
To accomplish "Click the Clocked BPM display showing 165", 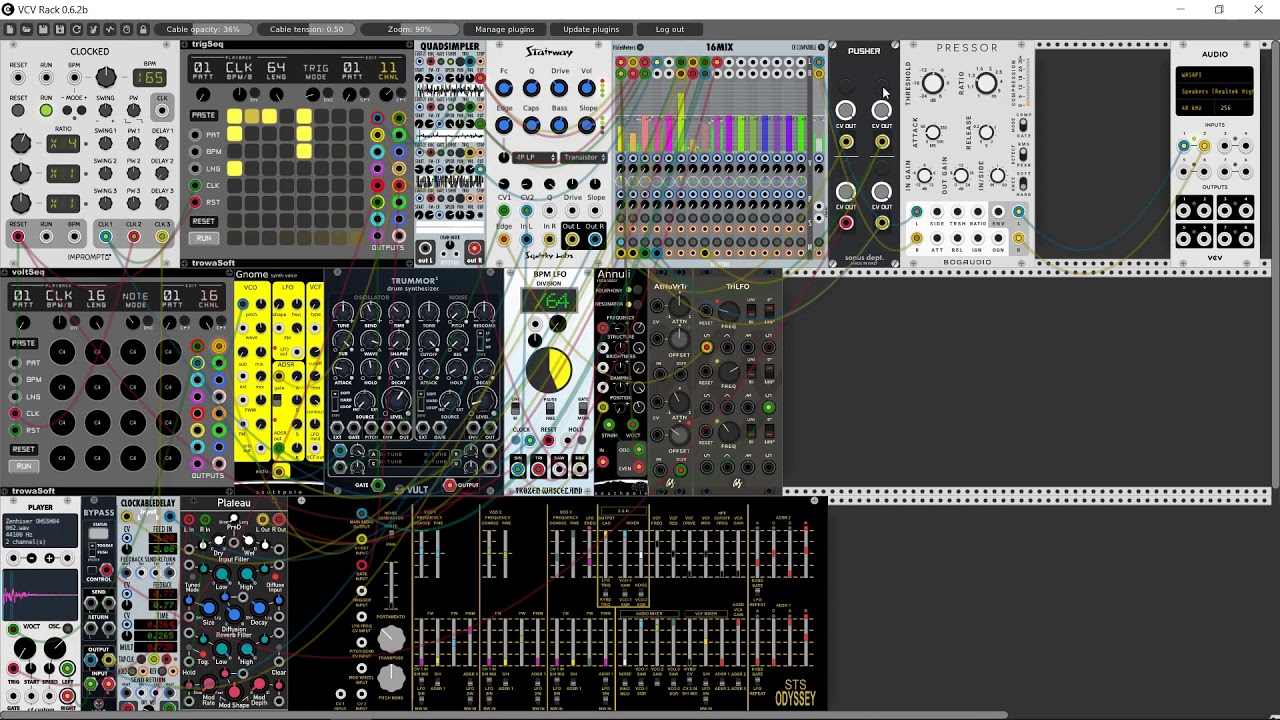I will pyautogui.click(x=150, y=78).
